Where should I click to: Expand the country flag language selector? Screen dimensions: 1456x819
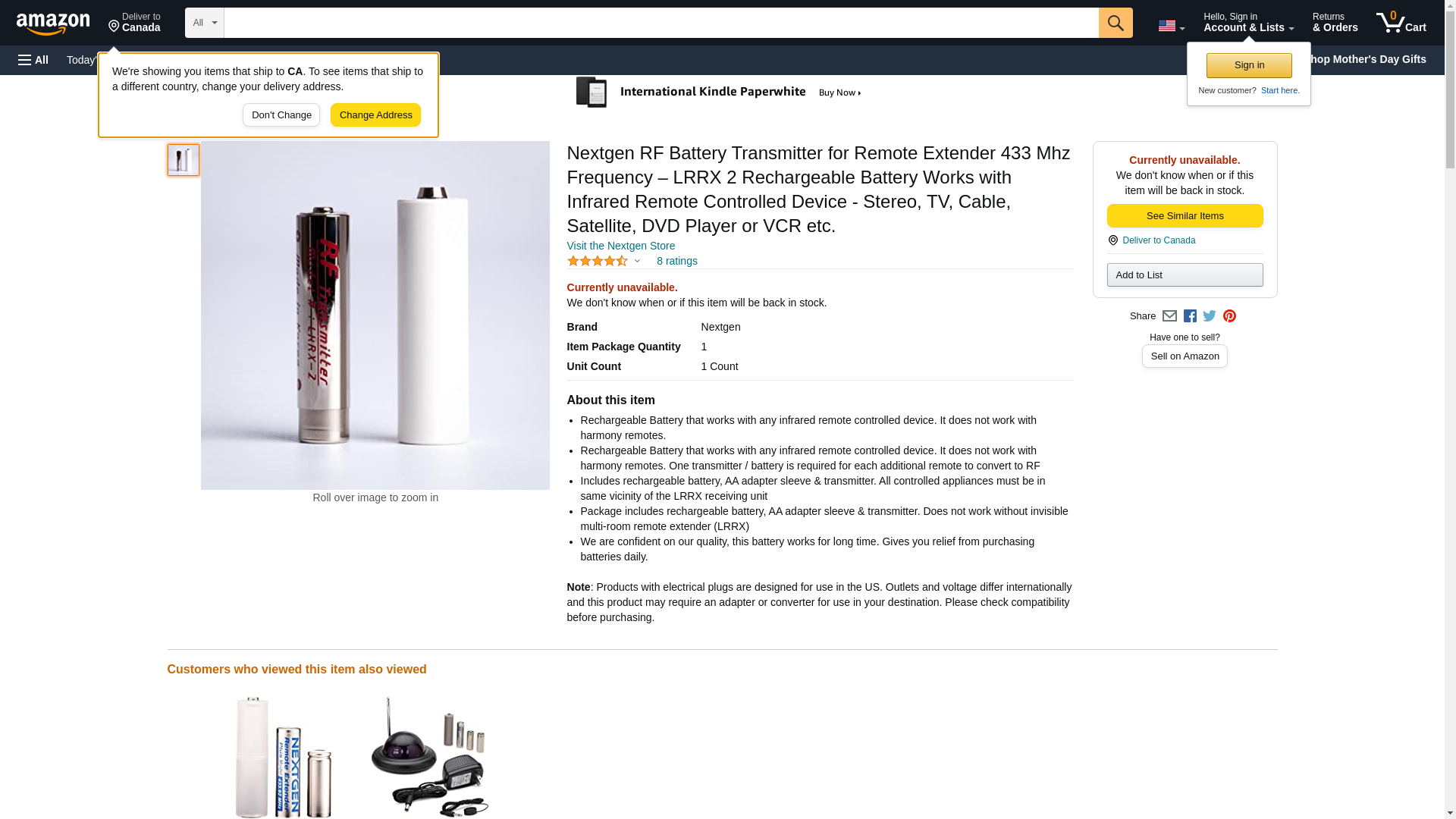[1171, 26]
